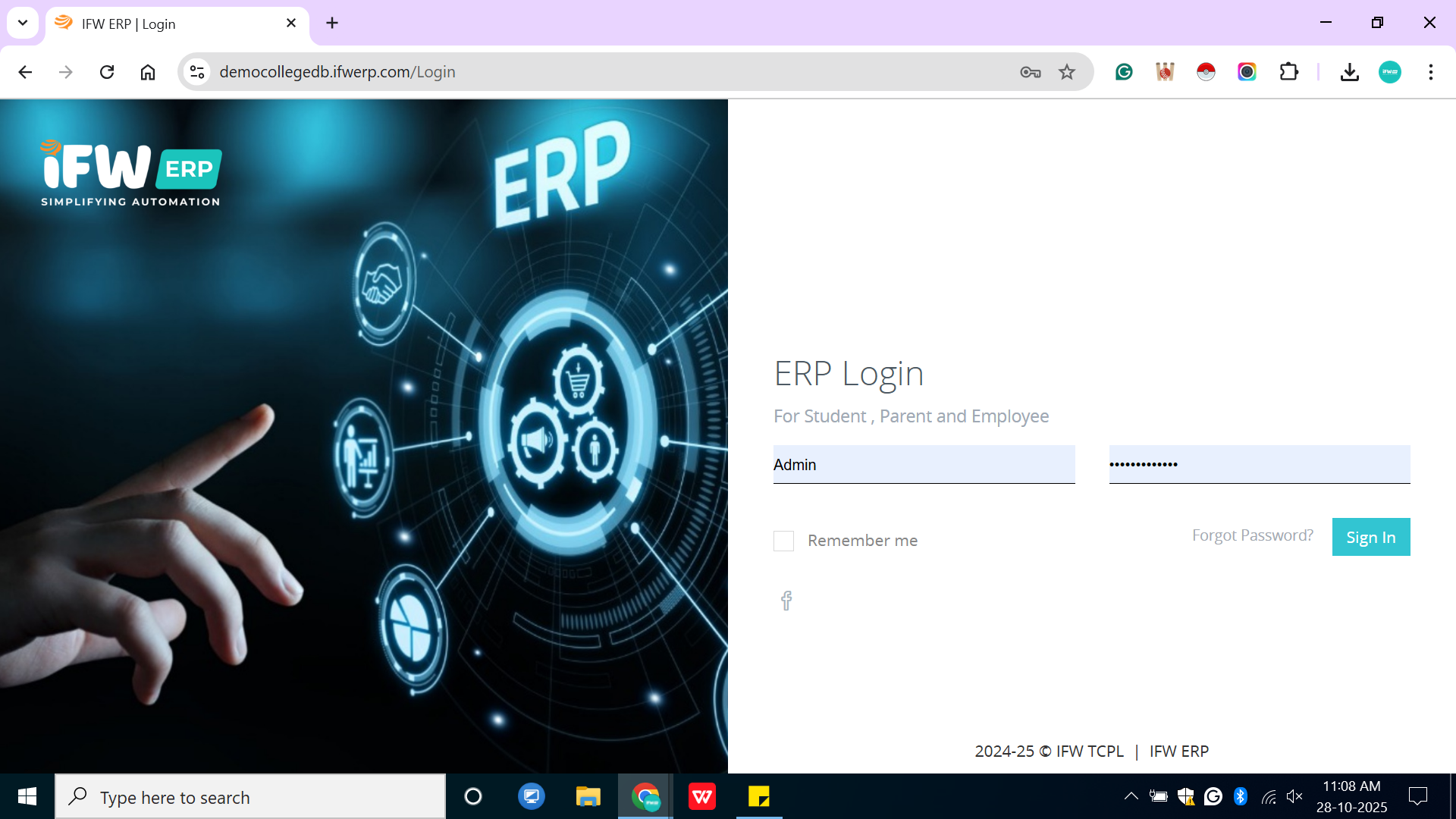This screenshot has height=819, width=1456.
Task: Open the Pokeball extension icon
Action: tap(1206, 72)
